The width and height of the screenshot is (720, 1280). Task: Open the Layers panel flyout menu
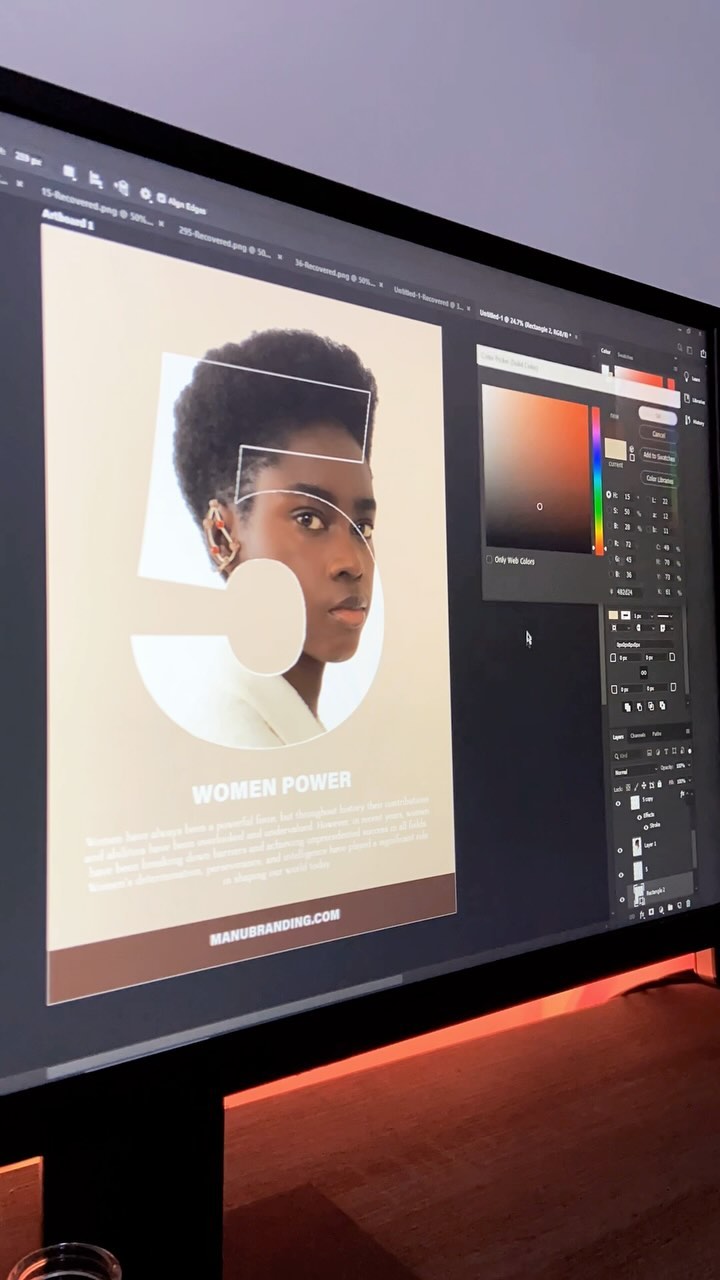click(x=688, y=732)
